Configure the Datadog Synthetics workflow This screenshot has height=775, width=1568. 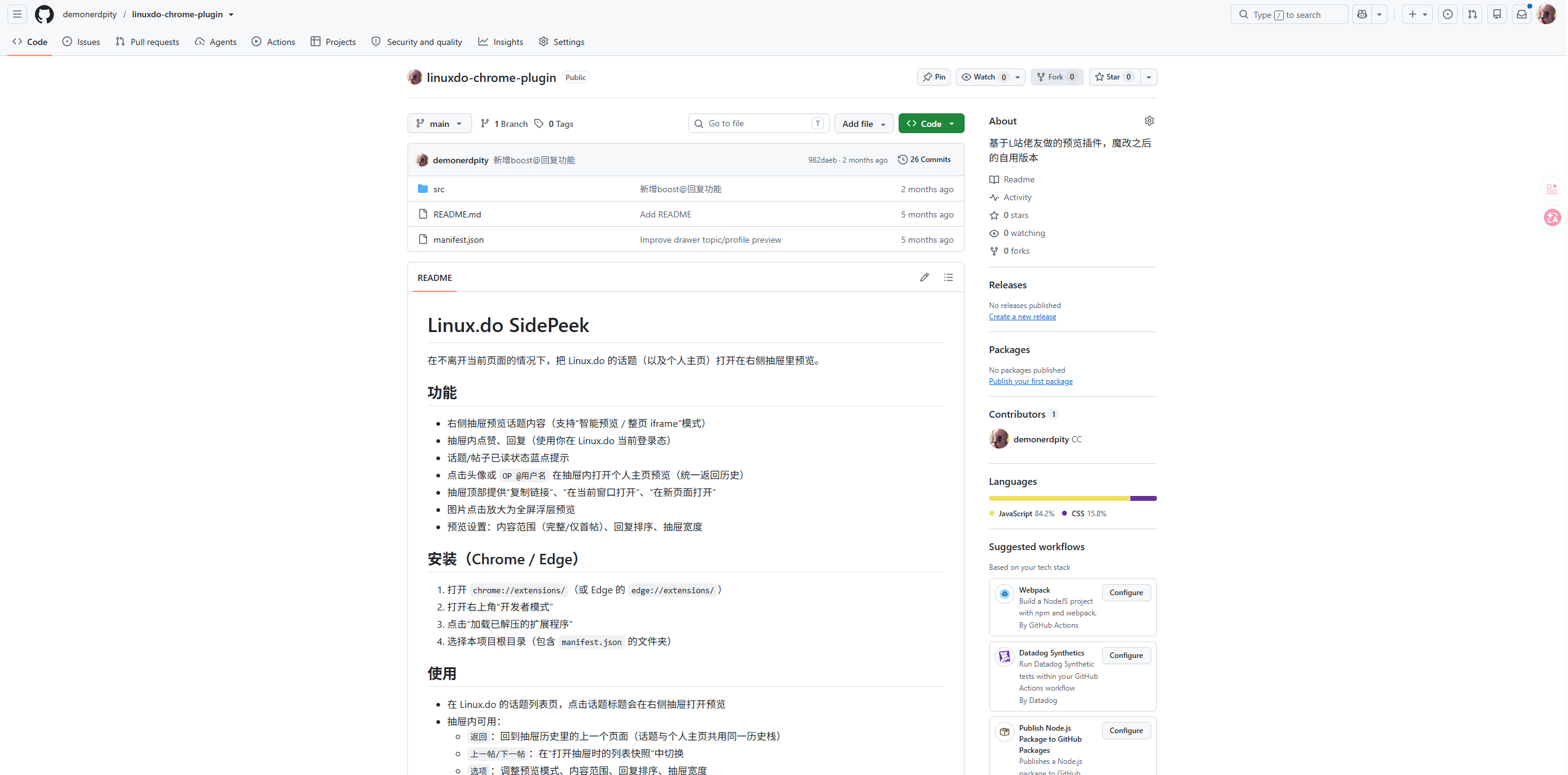point(1126,655)
